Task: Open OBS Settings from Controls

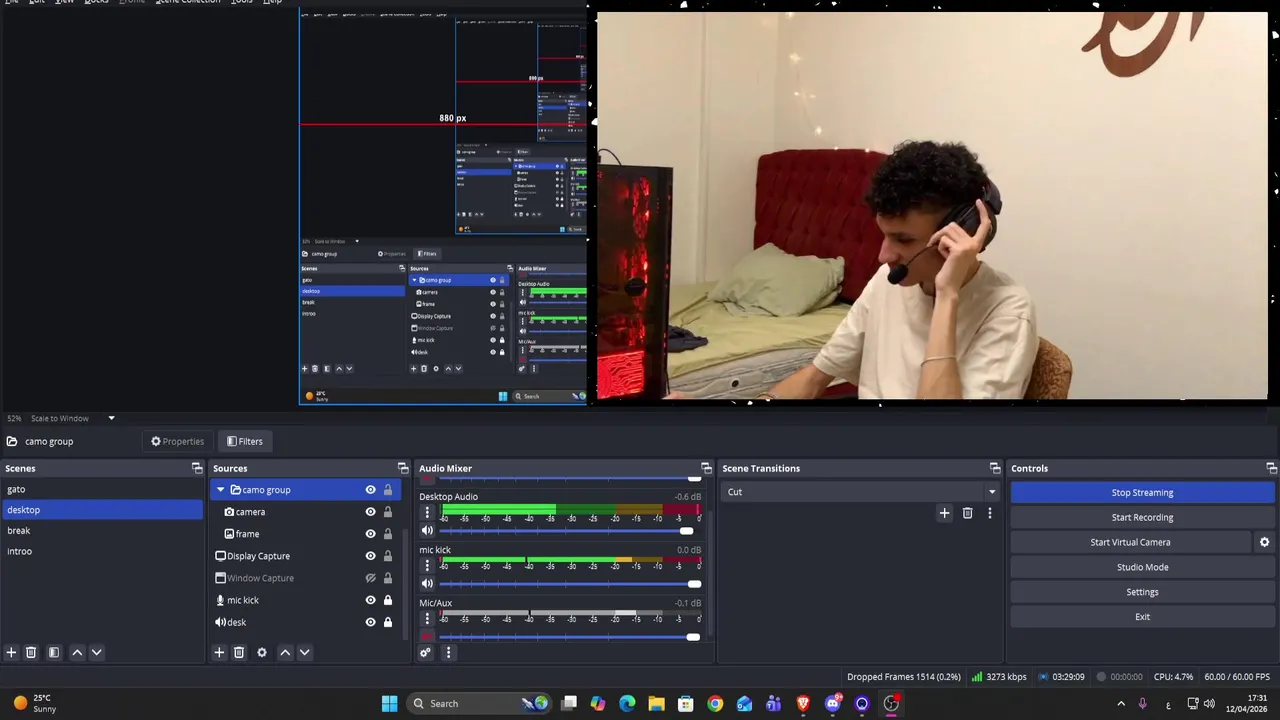Action: click(x=1142, y=592)
